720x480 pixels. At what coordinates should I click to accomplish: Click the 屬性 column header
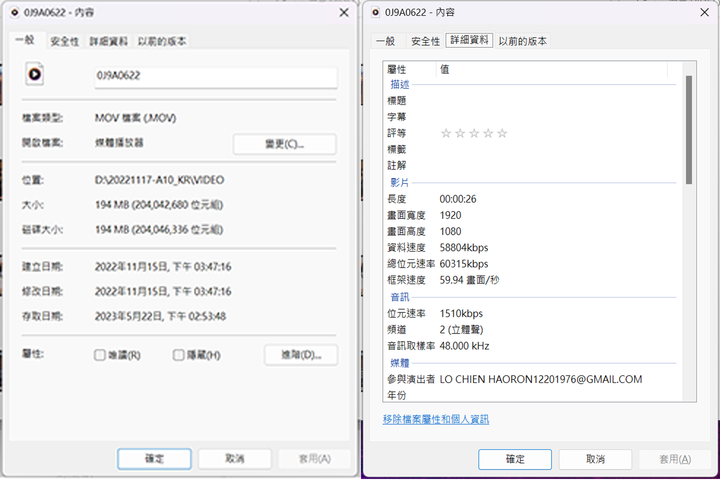[410, 69]
